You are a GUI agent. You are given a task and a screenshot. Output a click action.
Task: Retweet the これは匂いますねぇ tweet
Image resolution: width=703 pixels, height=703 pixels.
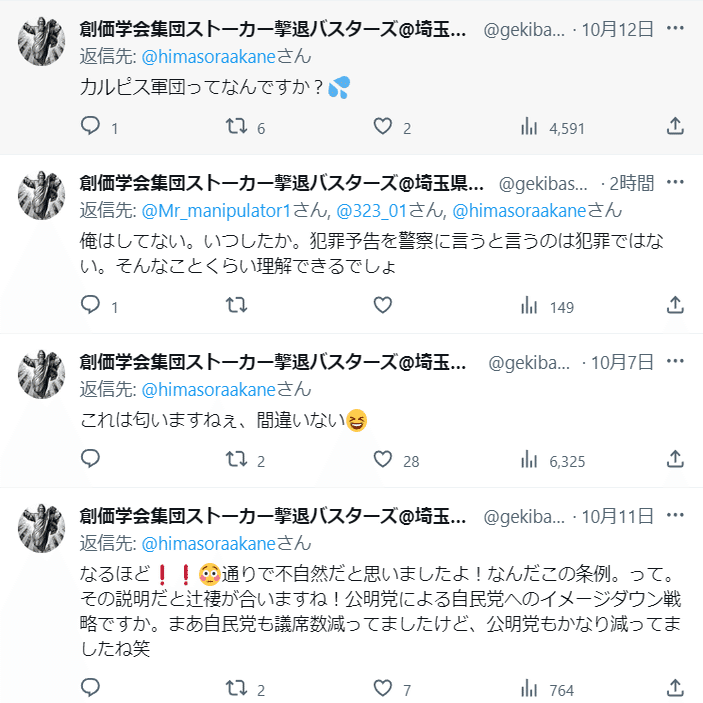click(237, 460)
